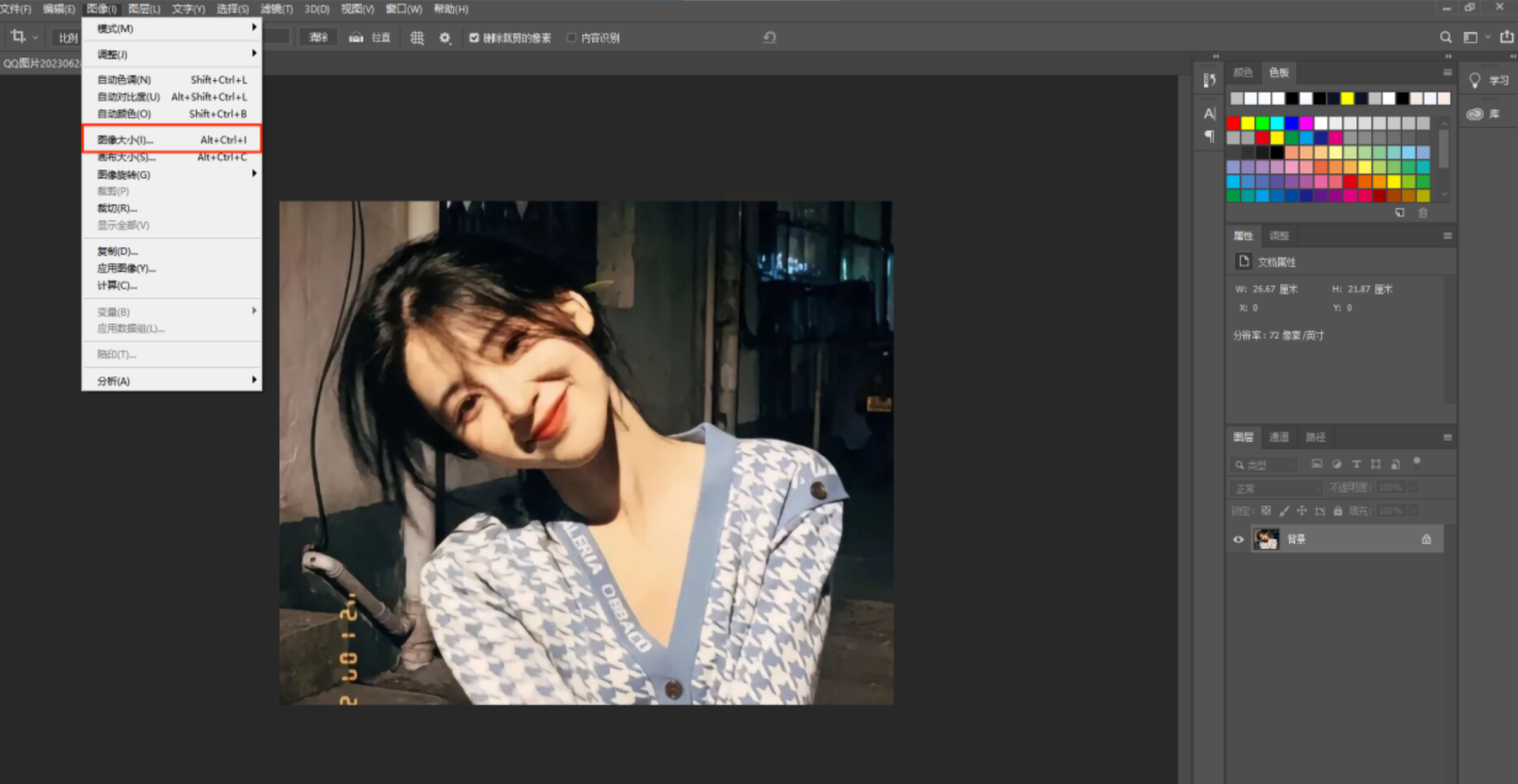Click the Background layer thumbnail
This screenshot has width=1518, height=784.
pos(1266,540)
